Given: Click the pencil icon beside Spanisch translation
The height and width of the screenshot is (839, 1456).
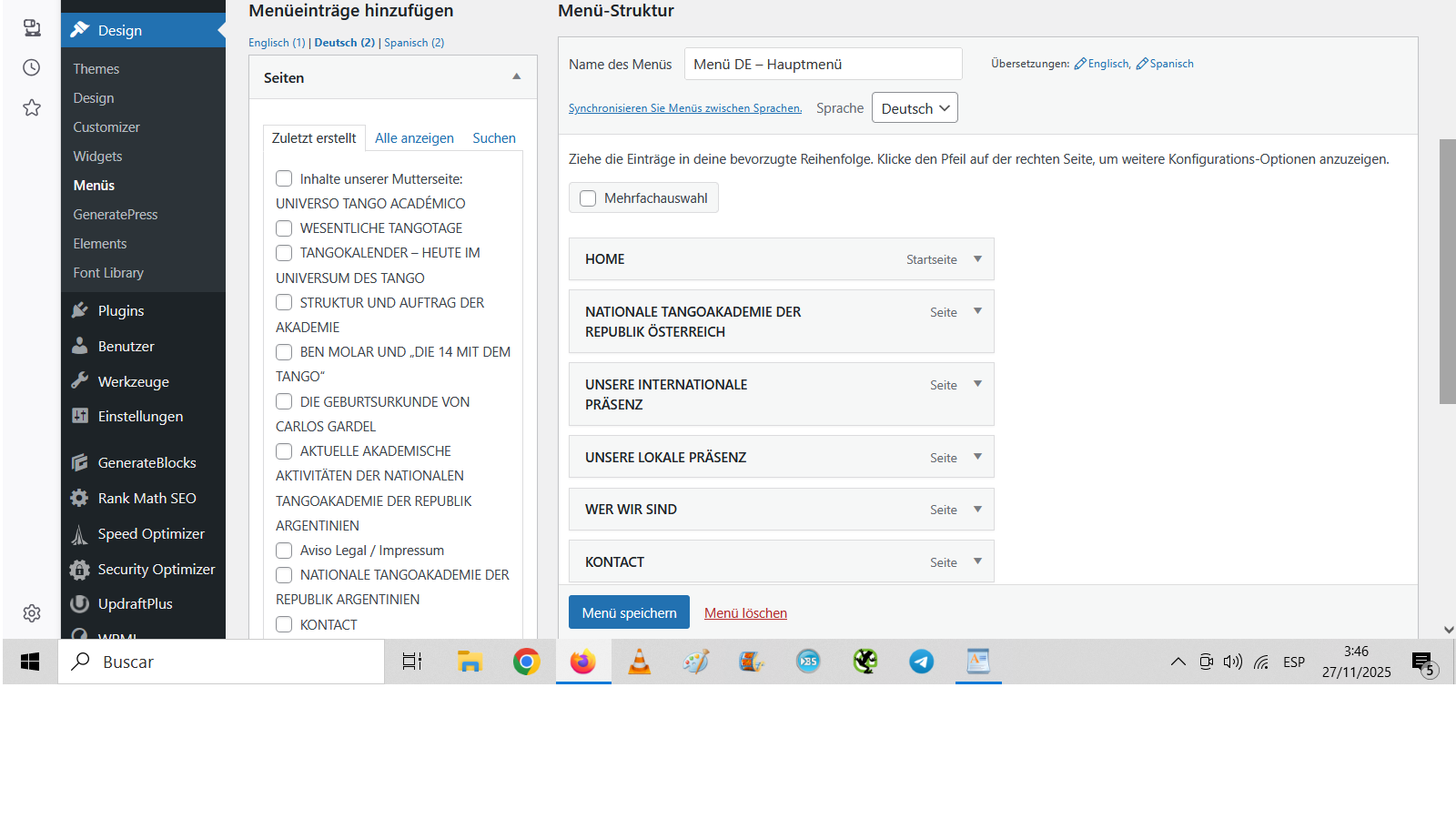Looking at the screenshot, I should (x=1142, y=64).
